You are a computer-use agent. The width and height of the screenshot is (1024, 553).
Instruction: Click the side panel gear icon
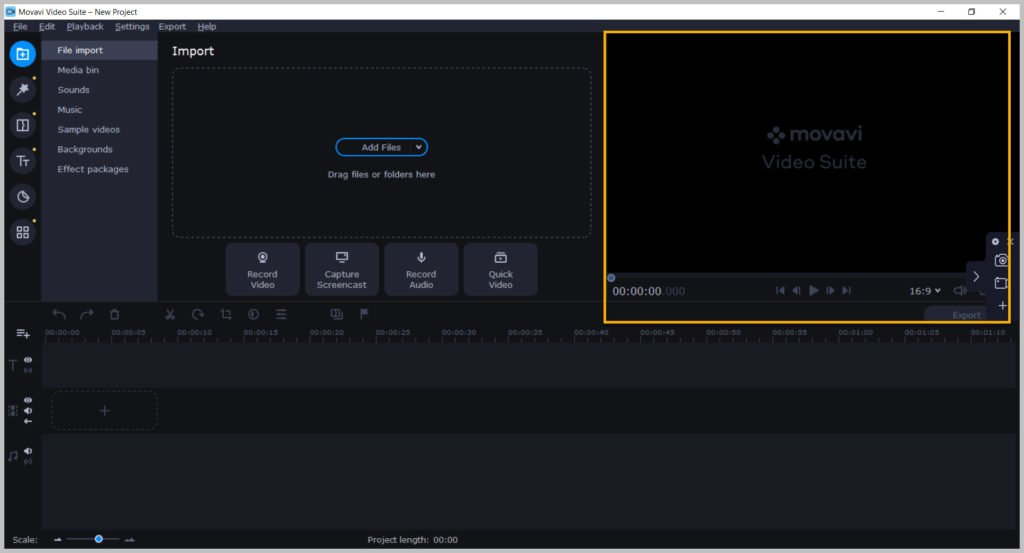[x=995, y=242]
